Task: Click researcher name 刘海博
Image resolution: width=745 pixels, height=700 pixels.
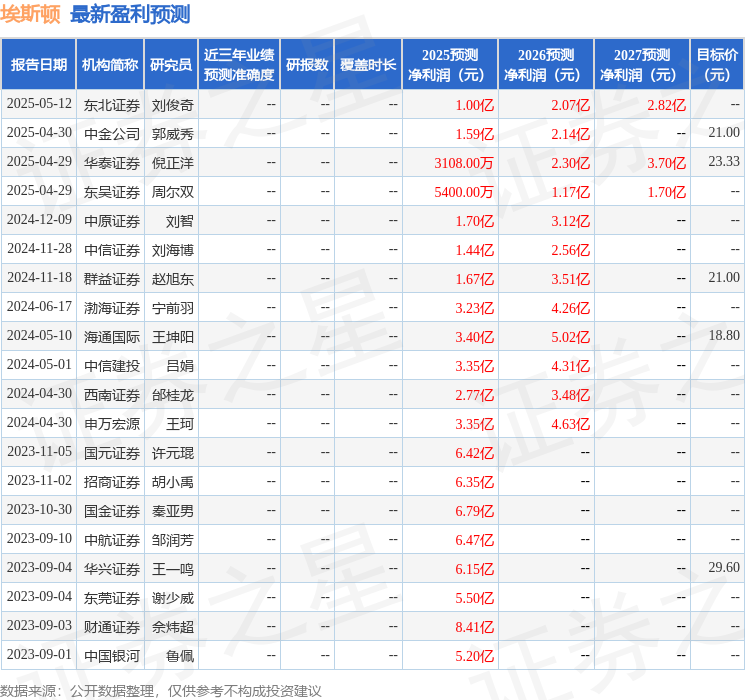Action: (172, 250)
